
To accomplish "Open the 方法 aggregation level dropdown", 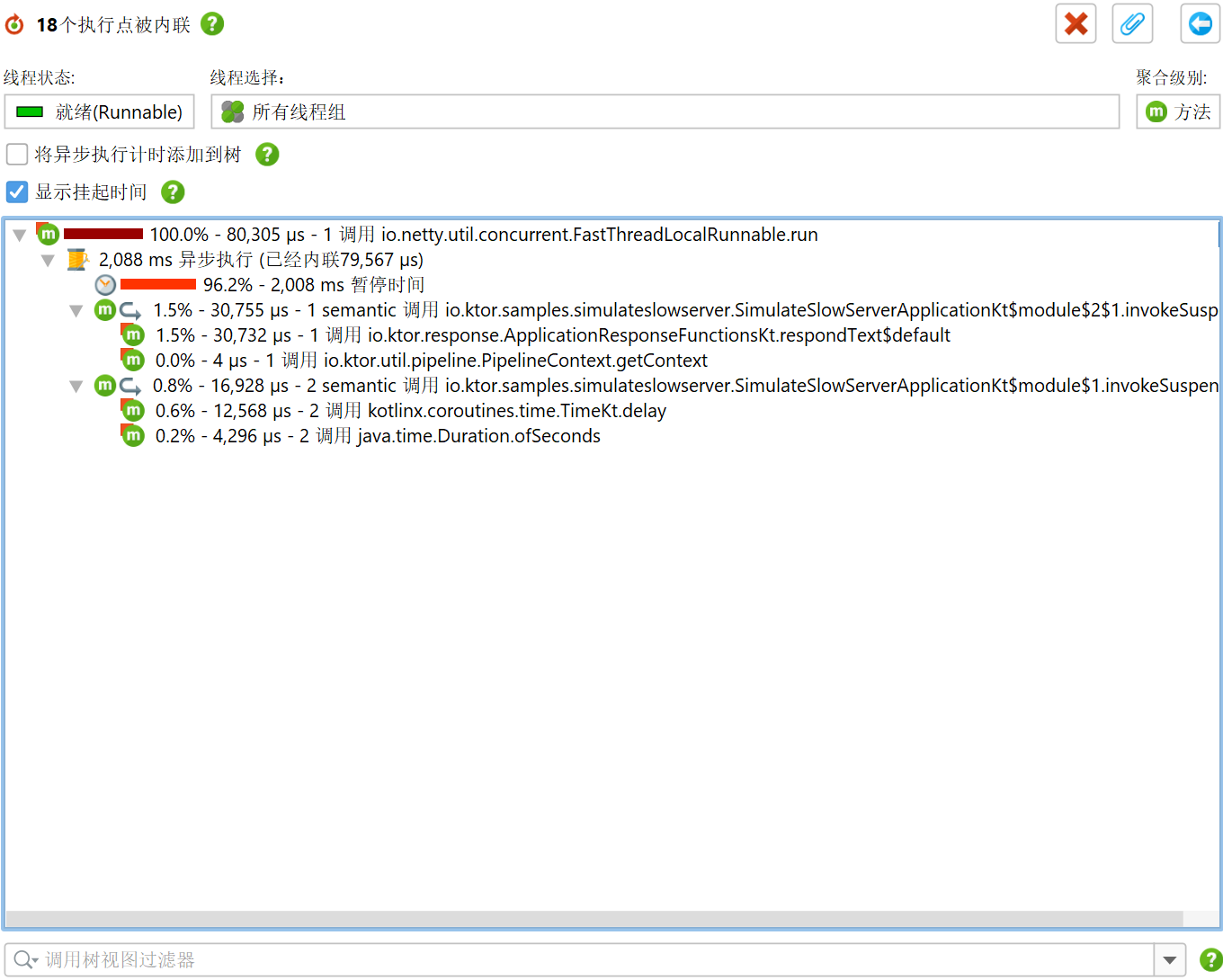I will pyautogui.click(x=1178, y=111).
